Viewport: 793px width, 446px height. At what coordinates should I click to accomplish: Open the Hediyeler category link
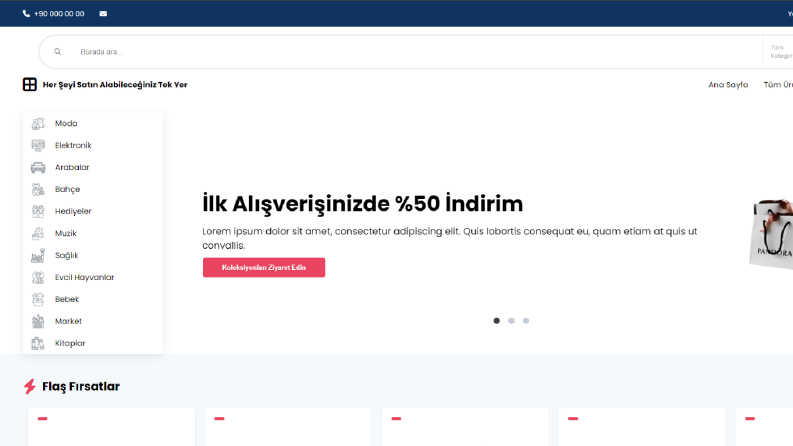[x=73, y=211]
